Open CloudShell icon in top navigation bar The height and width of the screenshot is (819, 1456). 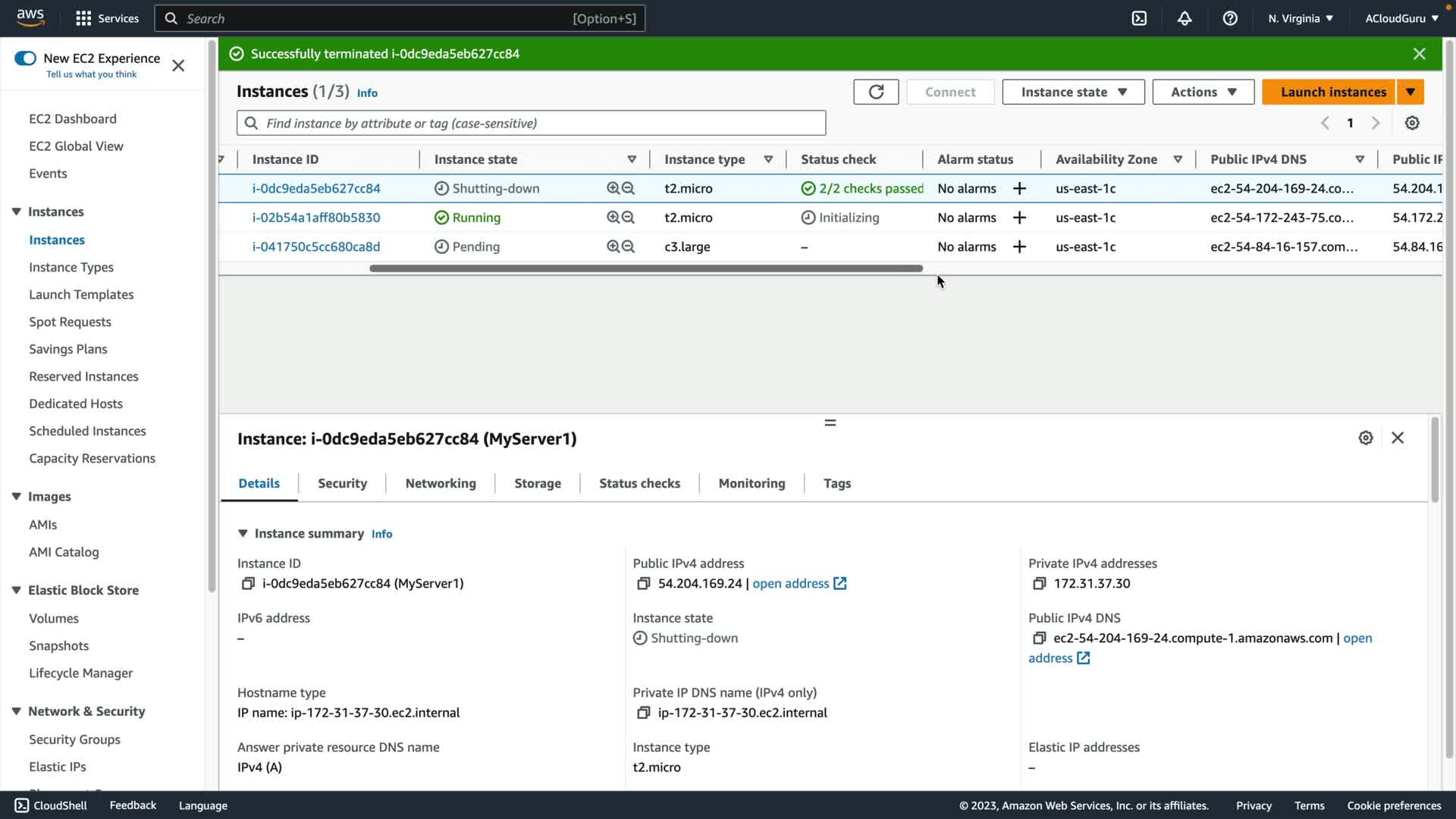point(1139,18)
